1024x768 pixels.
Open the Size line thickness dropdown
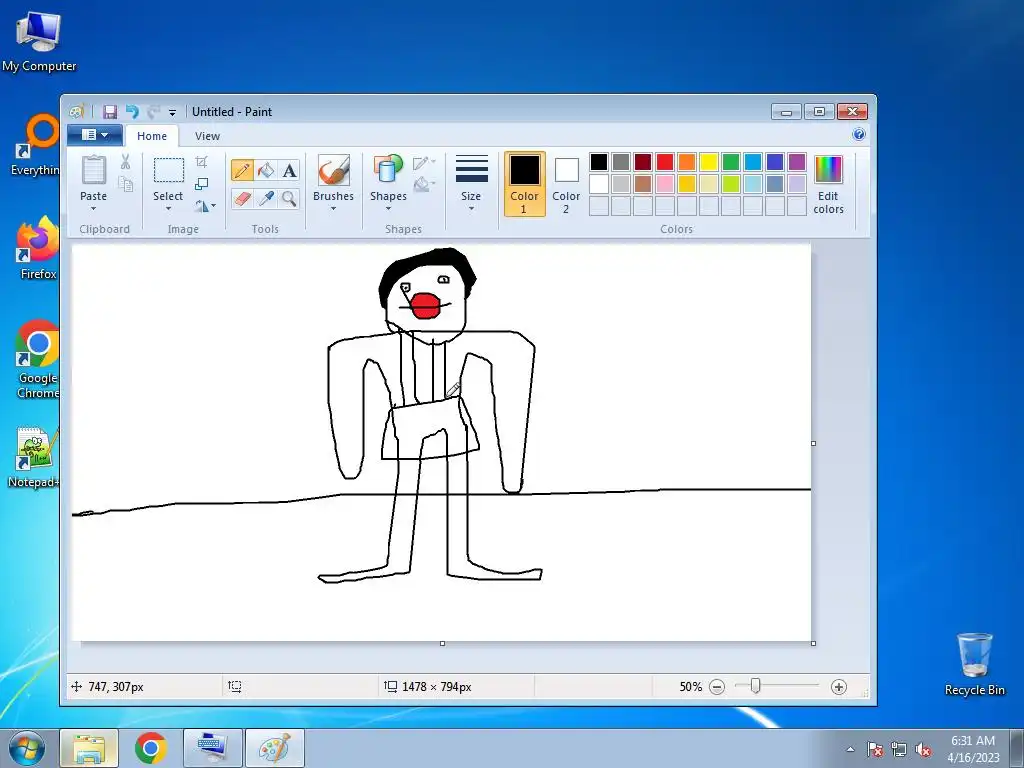click(471, 184)
